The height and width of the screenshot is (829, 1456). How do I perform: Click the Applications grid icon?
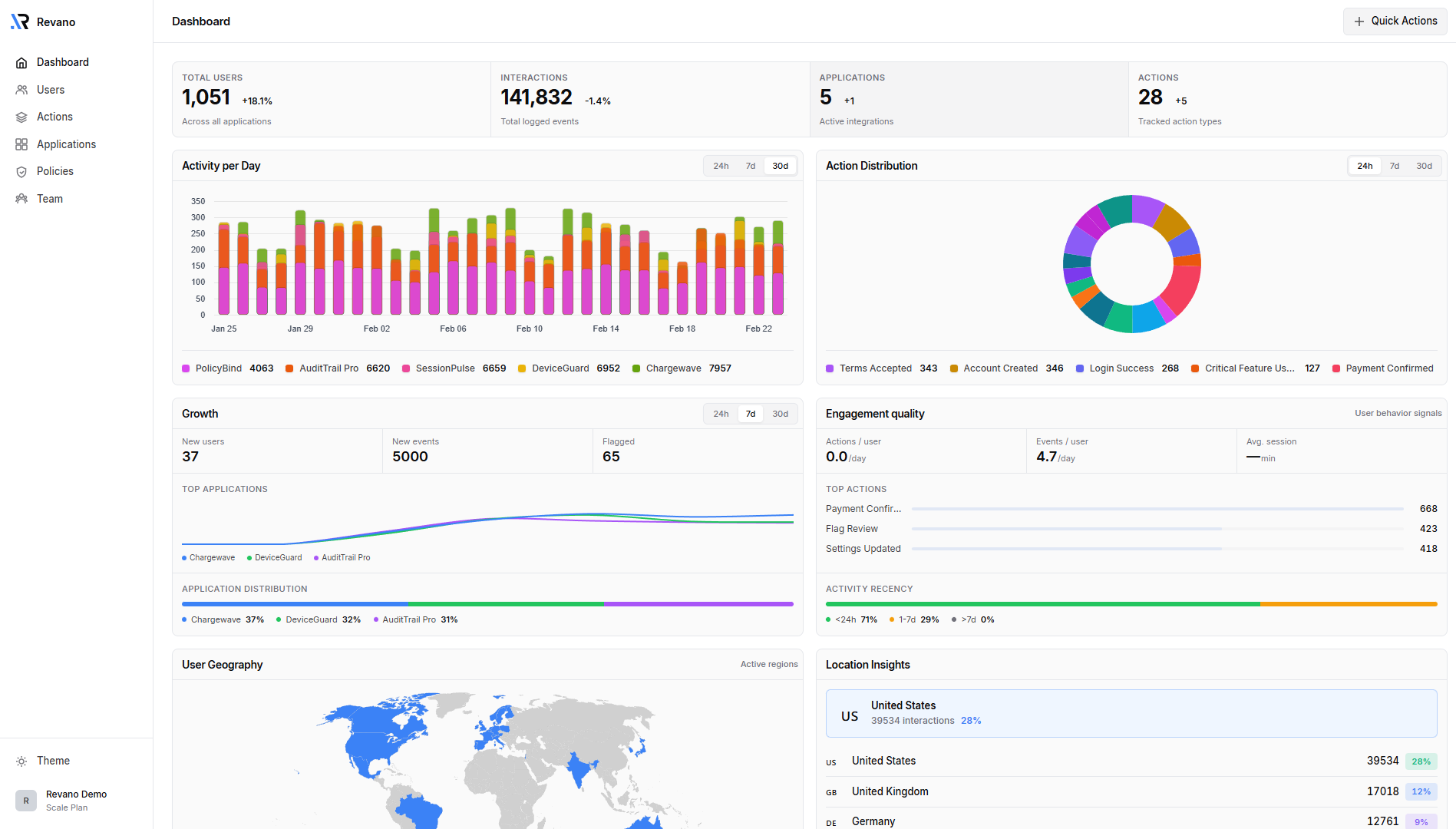point(21,144)
